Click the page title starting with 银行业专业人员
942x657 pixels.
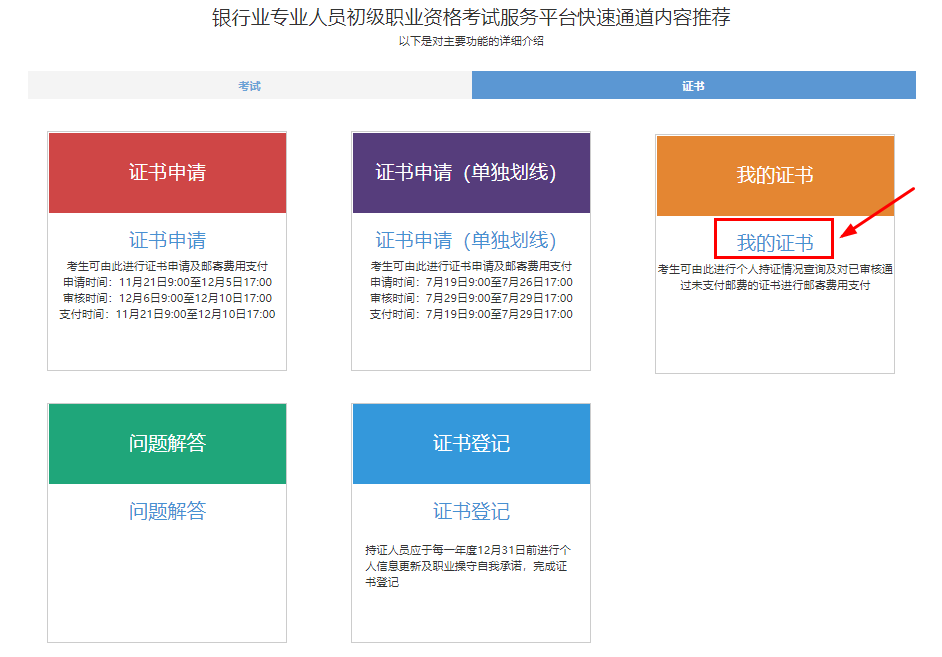click(471, 17)
